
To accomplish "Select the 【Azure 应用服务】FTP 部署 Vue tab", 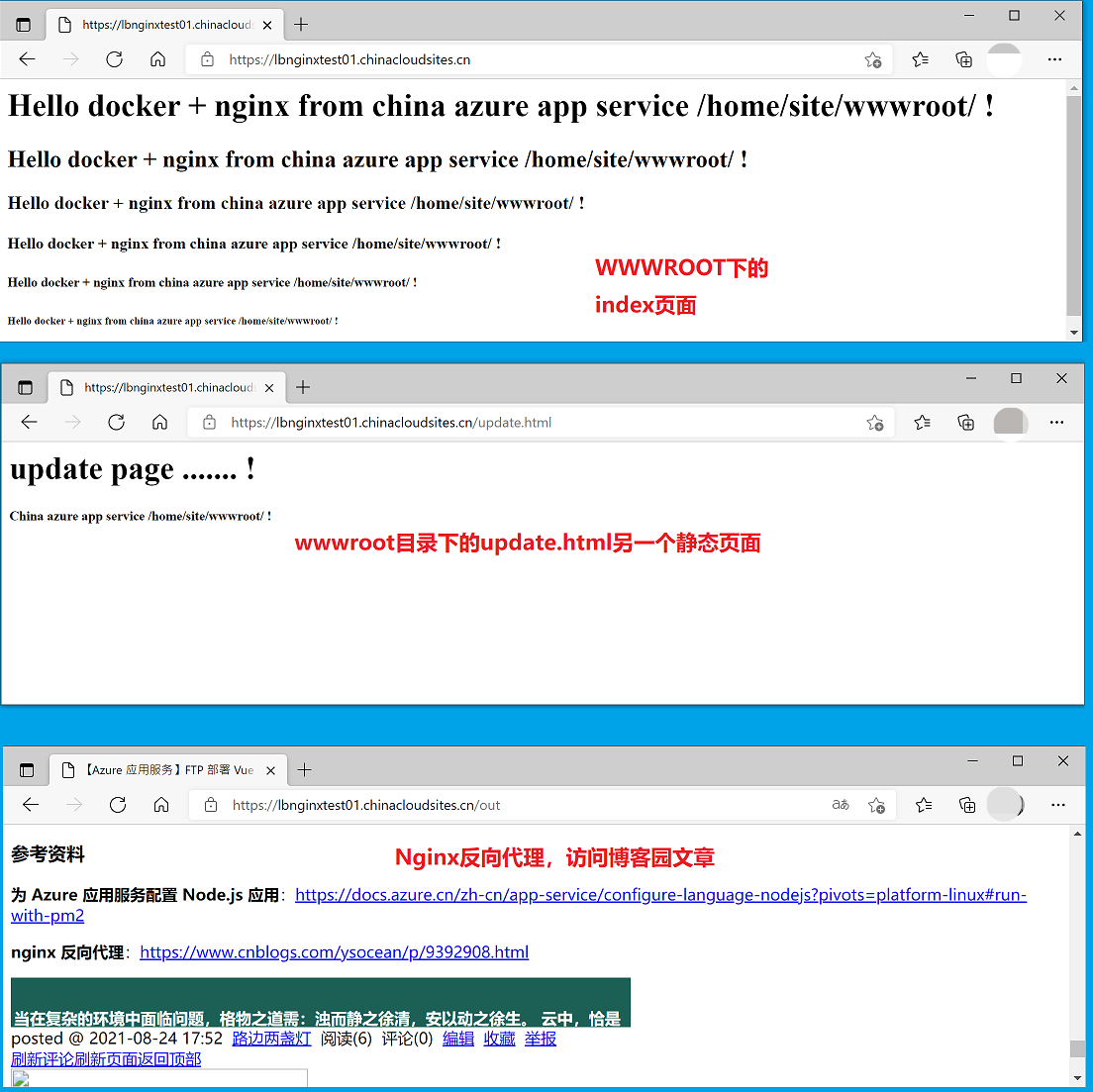I will click(x=158, y=770).
